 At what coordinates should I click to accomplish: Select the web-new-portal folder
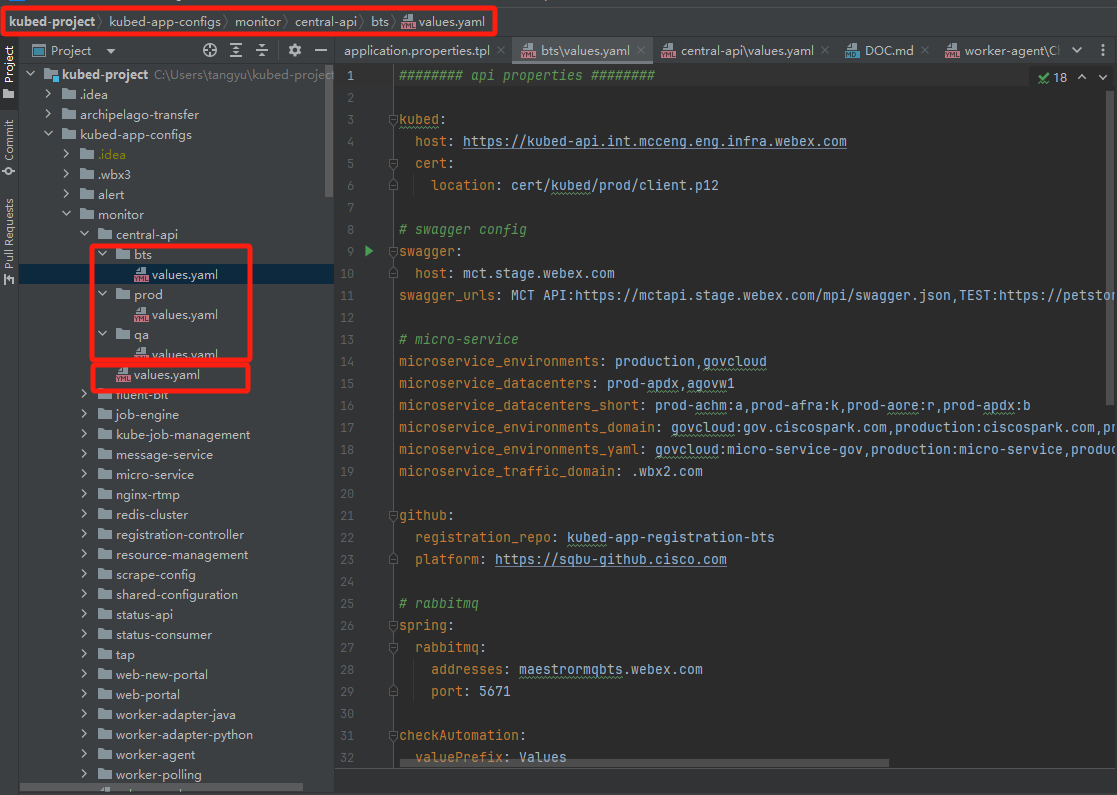pos(152,674)
